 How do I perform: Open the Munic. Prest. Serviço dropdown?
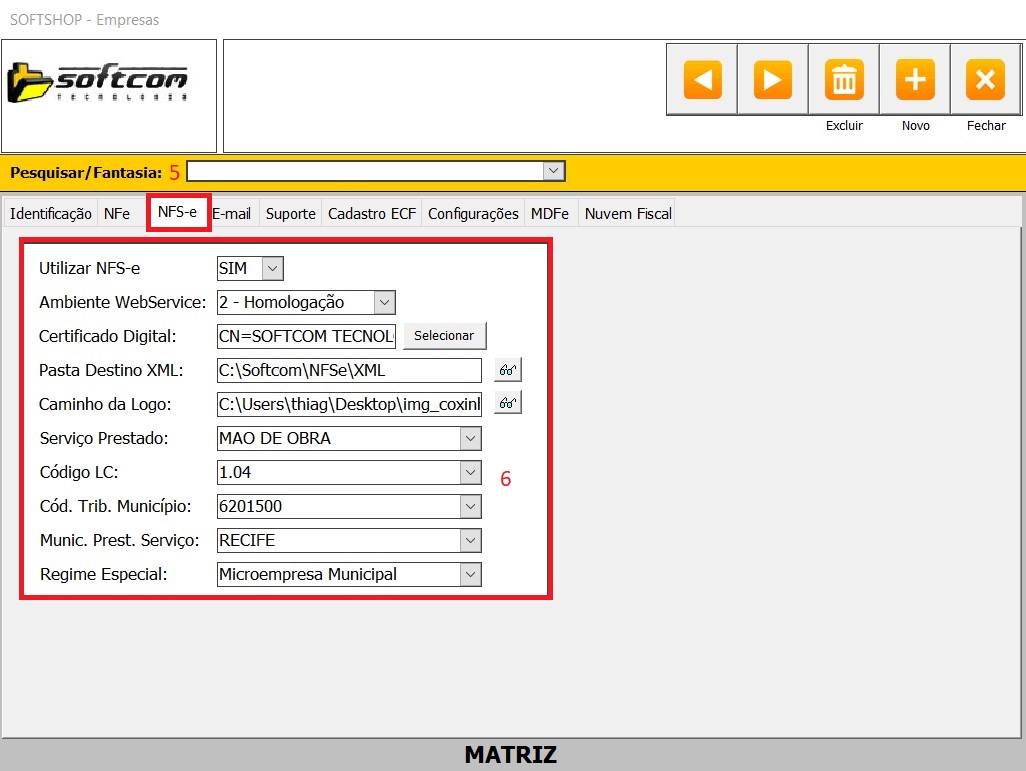tap(470, 540)
